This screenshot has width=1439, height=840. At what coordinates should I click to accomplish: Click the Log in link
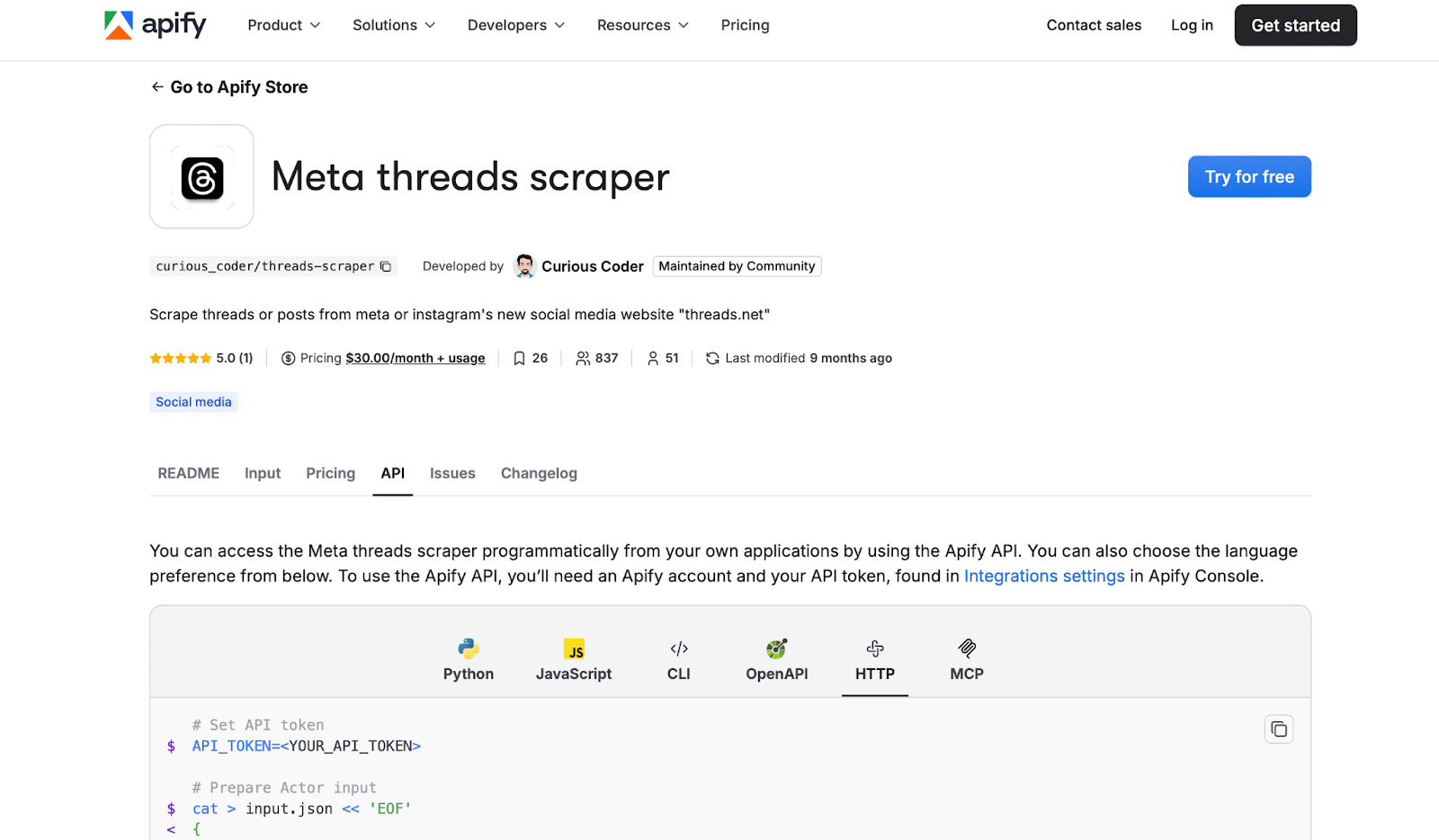(x=1192, y=25)
